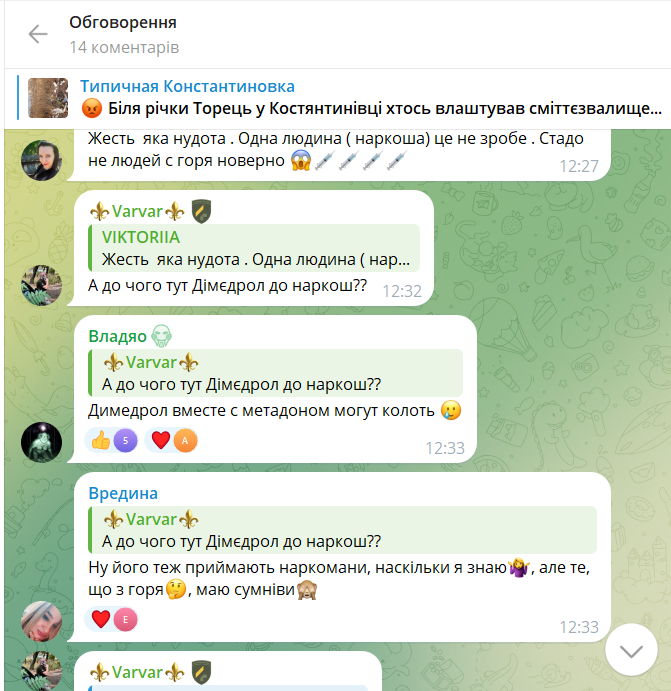Image resolution: width=671 pixels, height=691 pixels.
Task: Click the shield badge next to Varvar's name
Action: [x=201, y=211]
